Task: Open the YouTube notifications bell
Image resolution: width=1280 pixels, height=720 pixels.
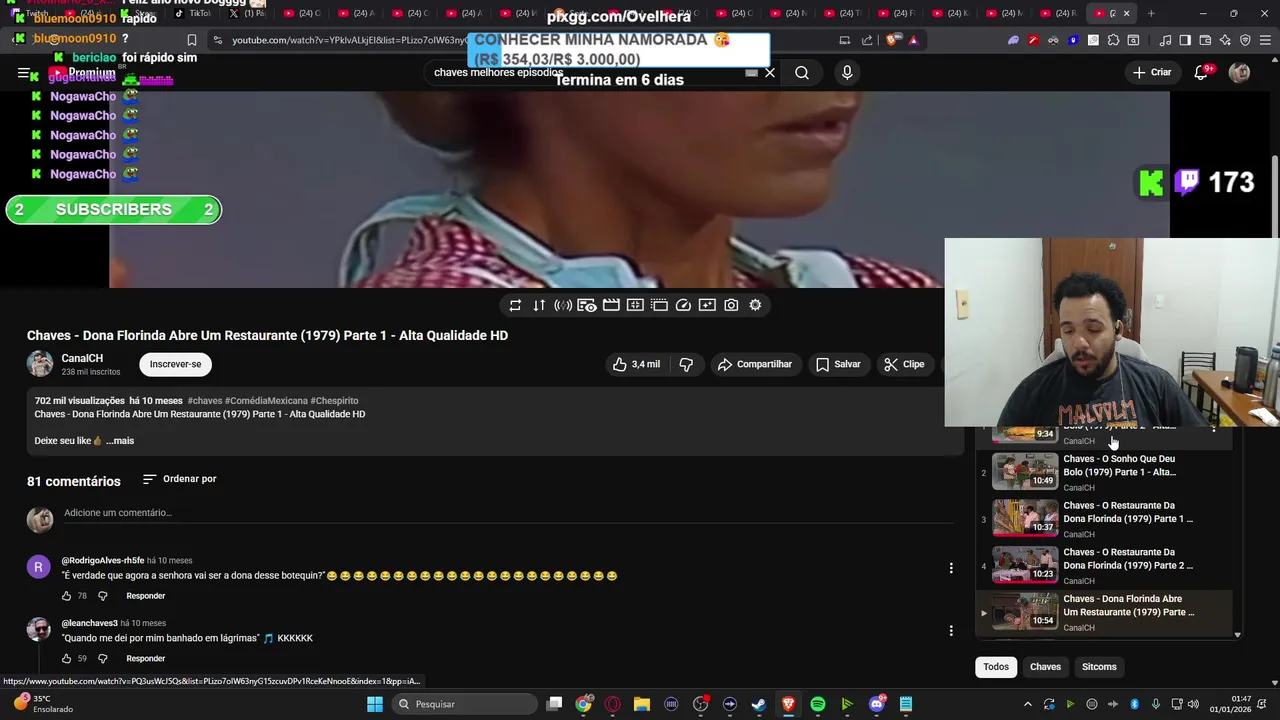Action: click(x=1202, y=72)
